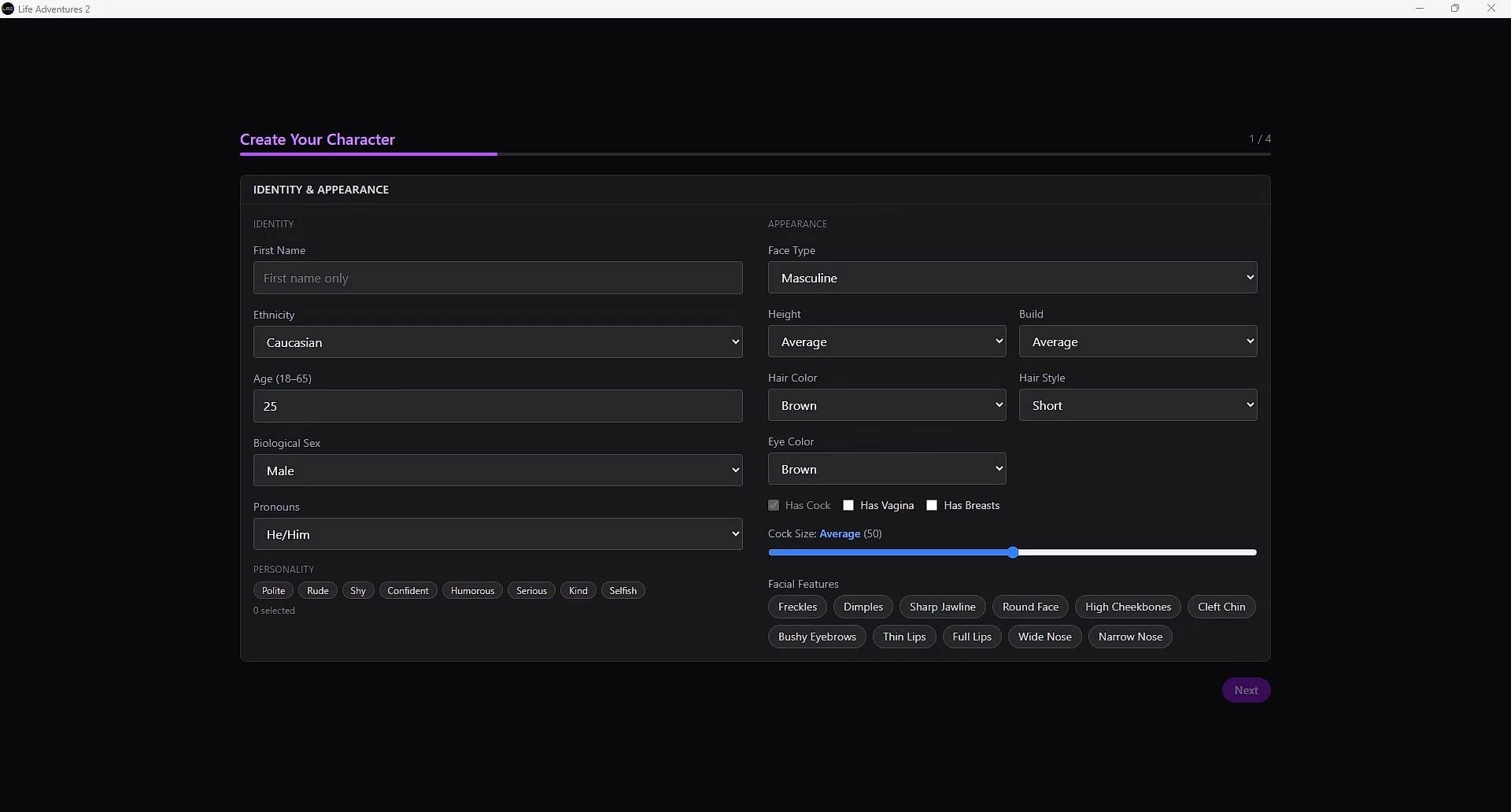Restore down the application window
This screenshot has width=1511, height=812.
click(1455, 9)
